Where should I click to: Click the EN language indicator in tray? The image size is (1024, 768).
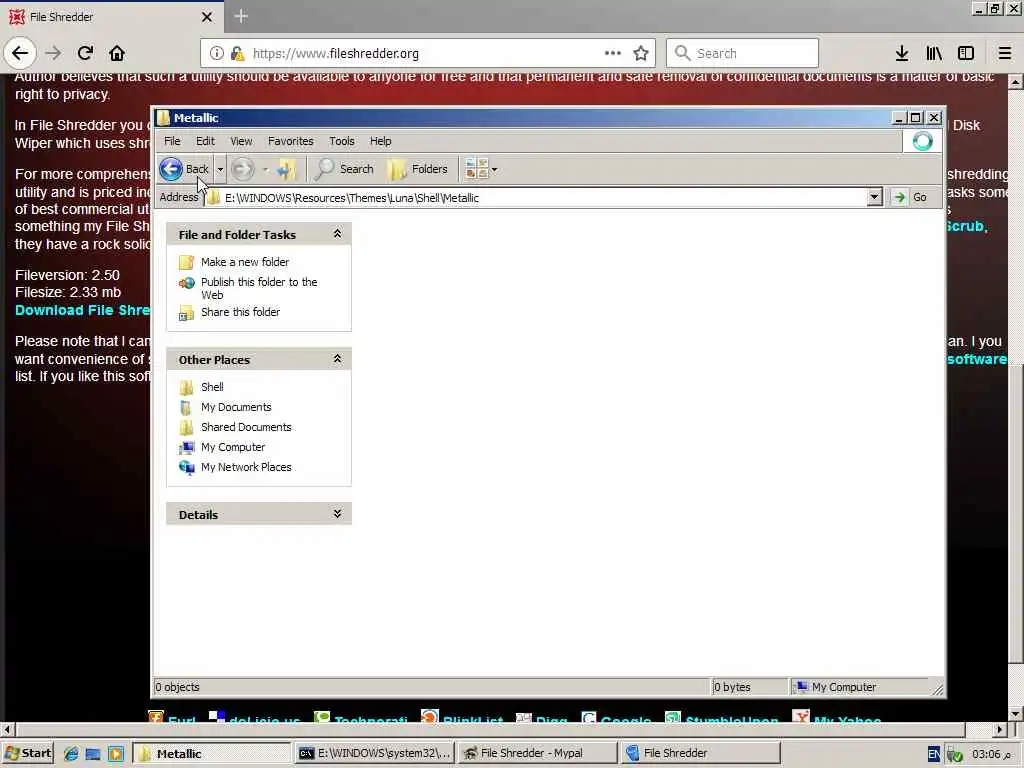(934, 754)
